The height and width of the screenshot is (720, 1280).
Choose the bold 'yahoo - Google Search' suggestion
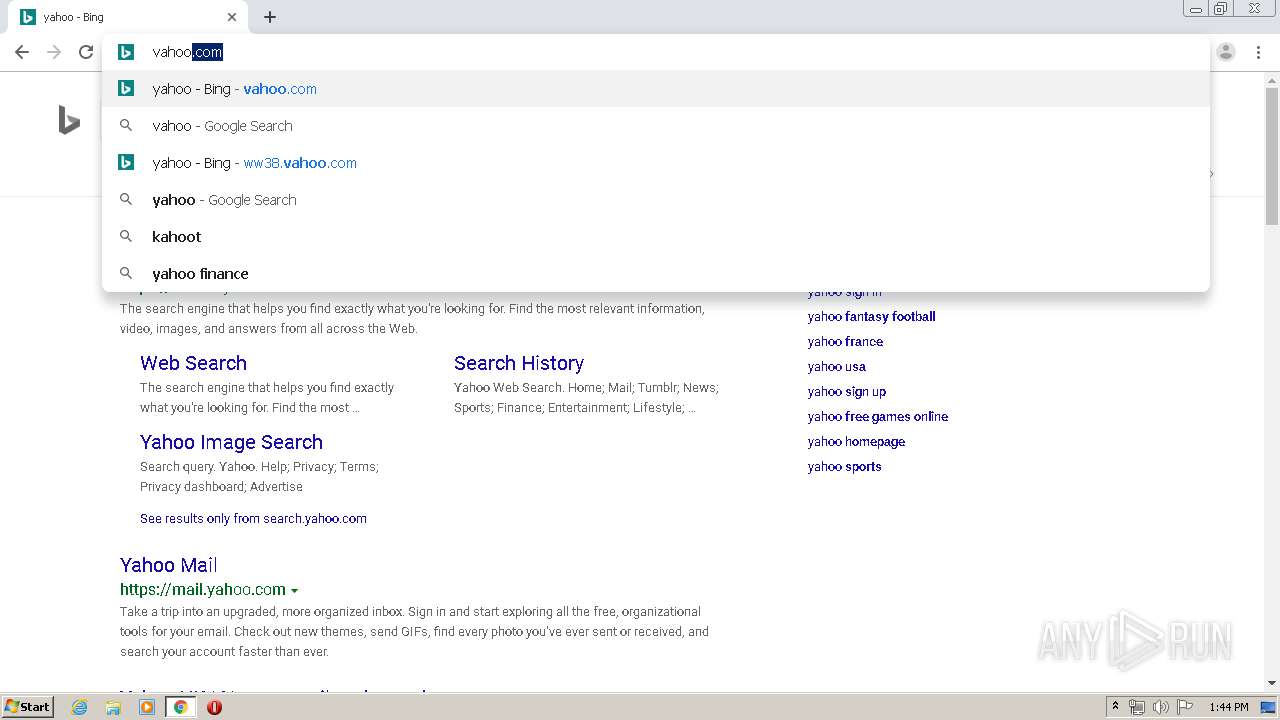(x=655, y=200)
